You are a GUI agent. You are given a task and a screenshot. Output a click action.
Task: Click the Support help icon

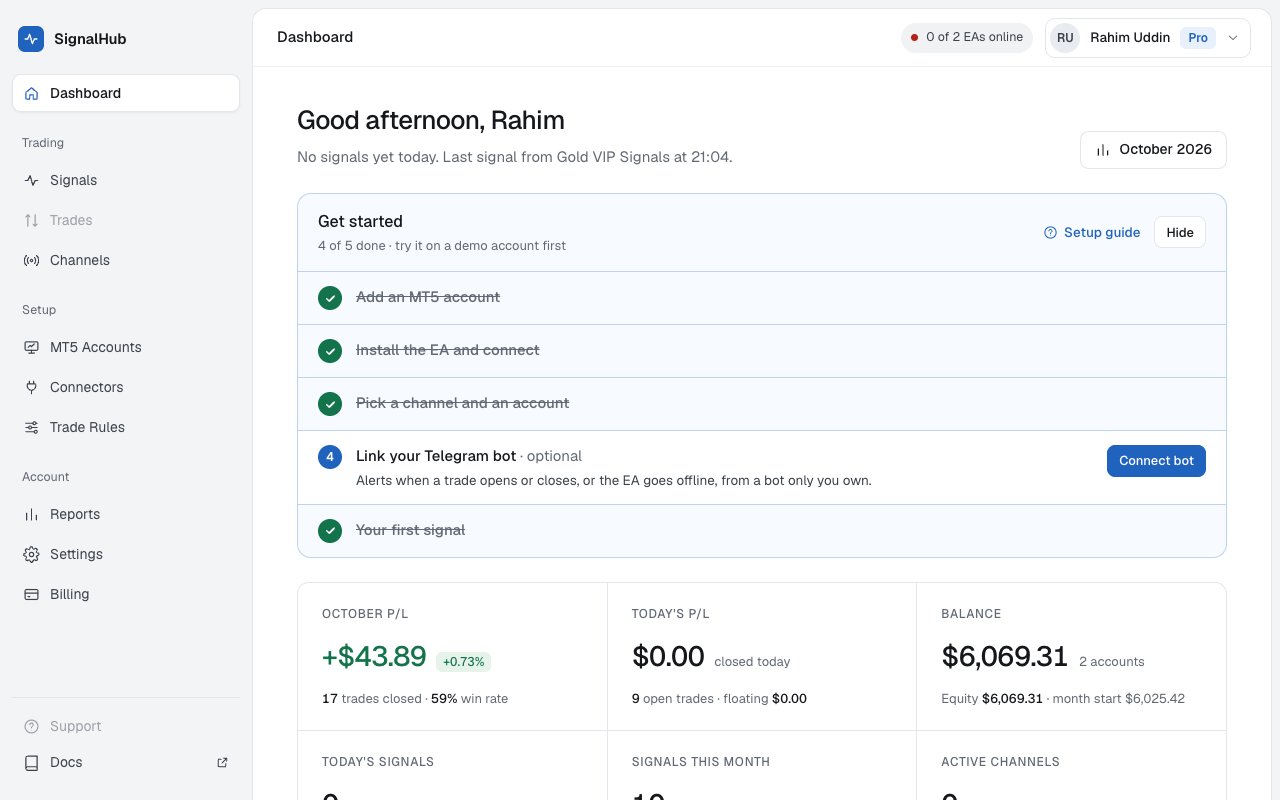point(31,726)
